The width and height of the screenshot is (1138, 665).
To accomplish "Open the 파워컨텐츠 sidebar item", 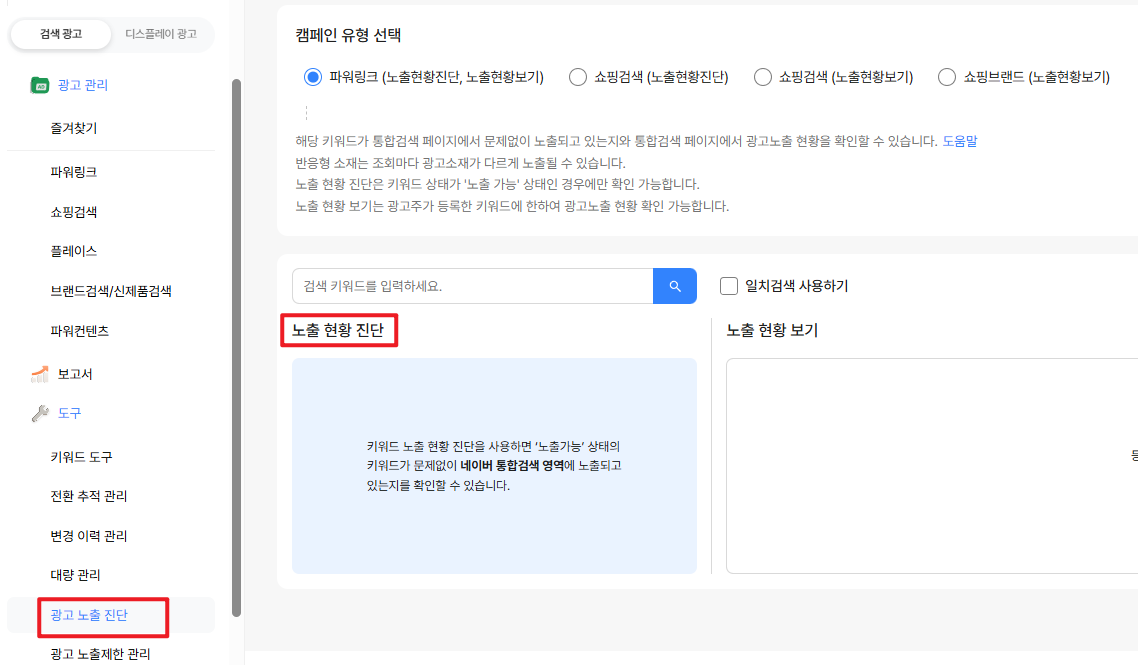I will pos(80,330).
